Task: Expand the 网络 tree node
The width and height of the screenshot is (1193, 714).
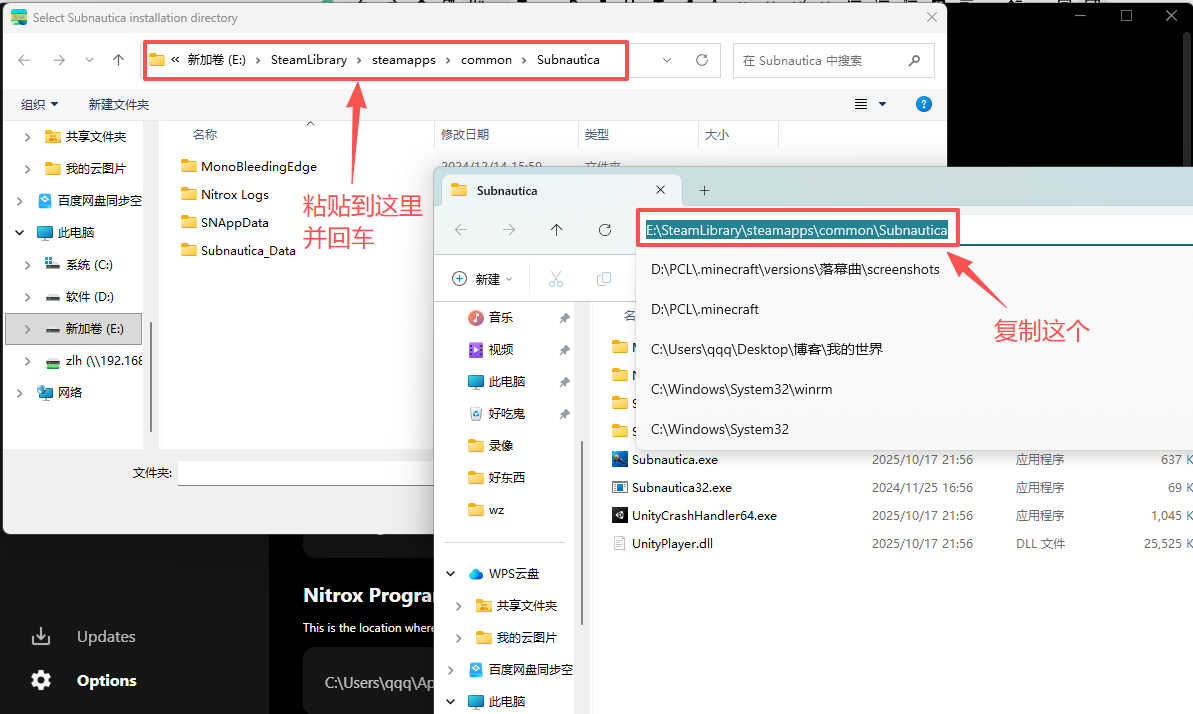Action: click(19, 393)
